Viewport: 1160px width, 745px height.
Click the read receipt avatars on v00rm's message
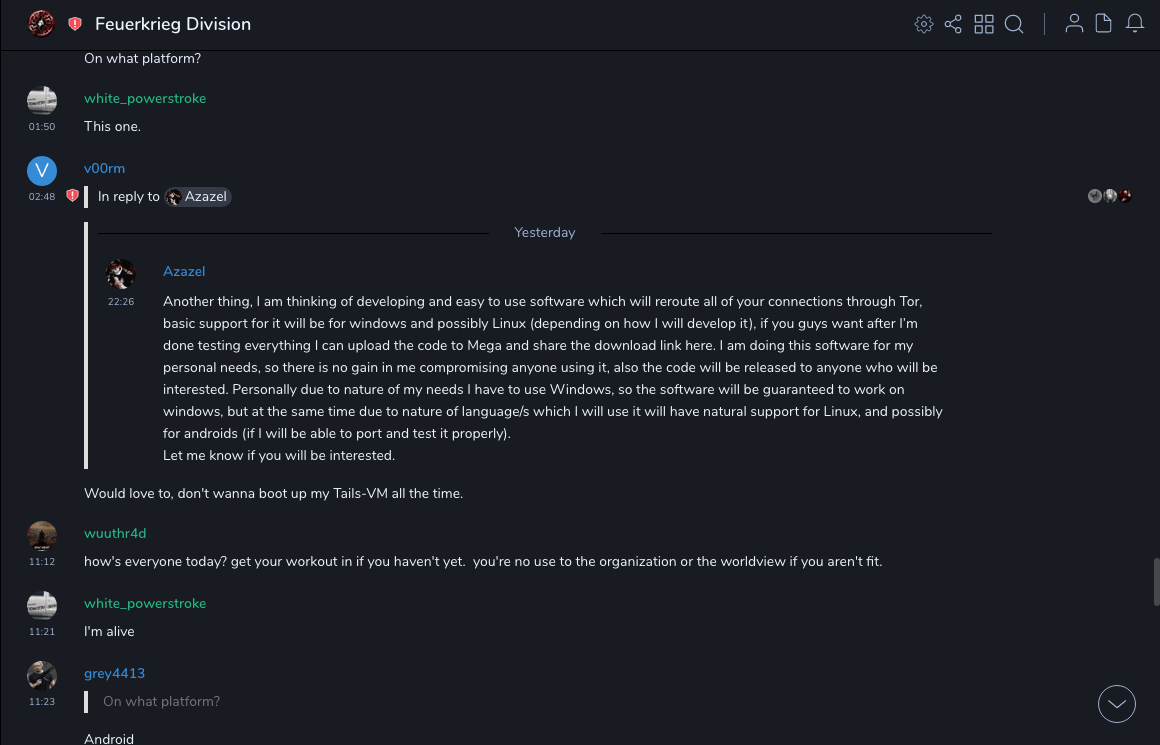click(1110, 196)
